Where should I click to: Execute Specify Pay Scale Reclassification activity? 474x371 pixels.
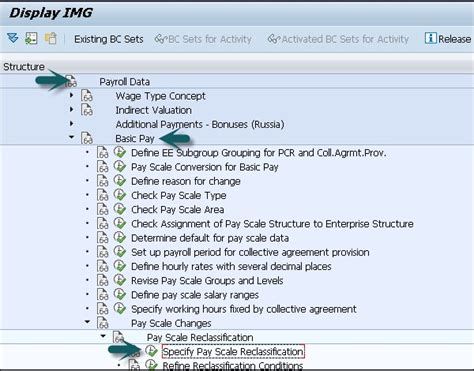pyautogui.click(x=152, y=351)
